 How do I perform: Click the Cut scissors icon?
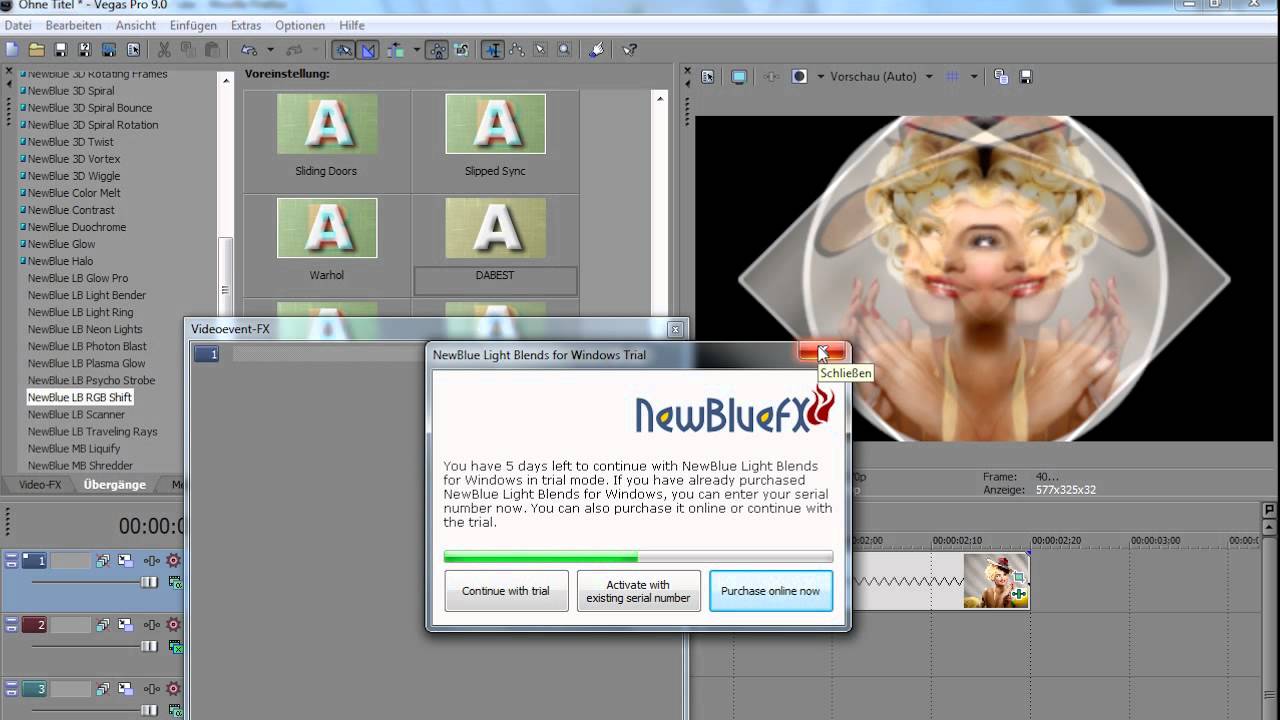(x=164, y=50)
